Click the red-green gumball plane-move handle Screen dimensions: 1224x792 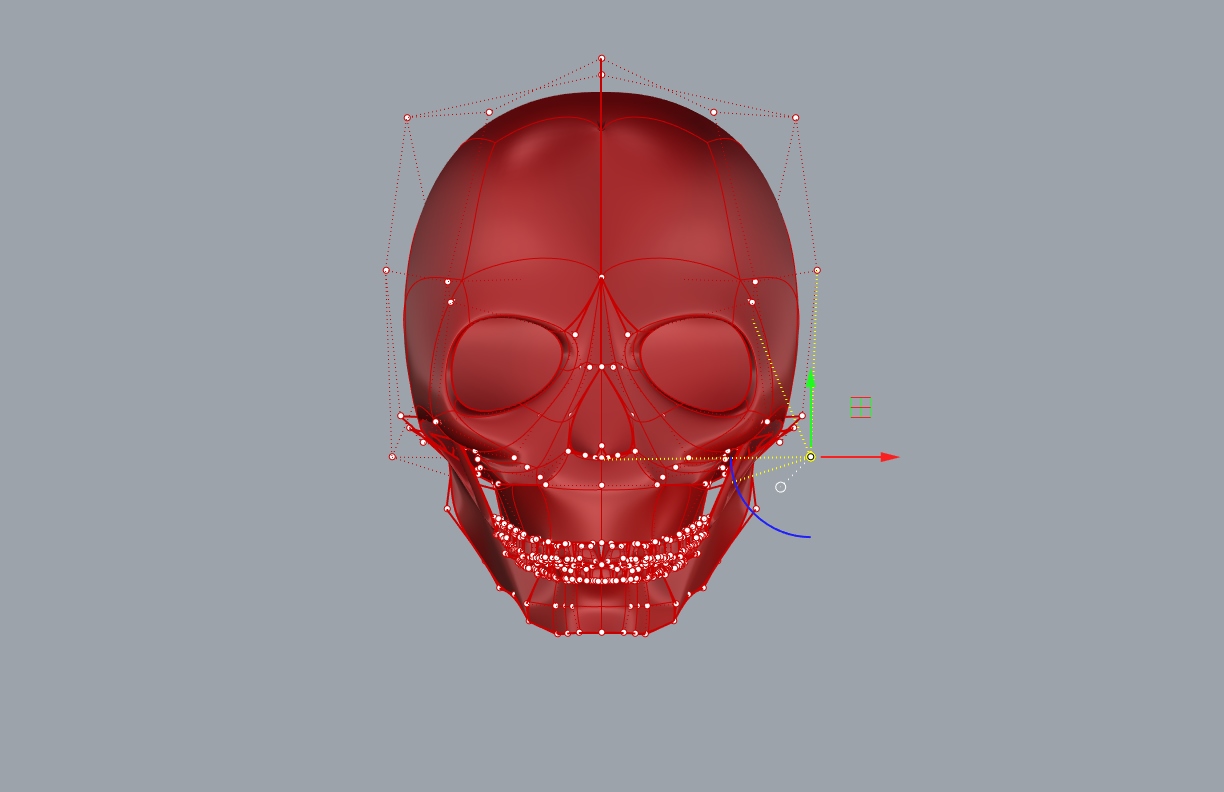861,407
